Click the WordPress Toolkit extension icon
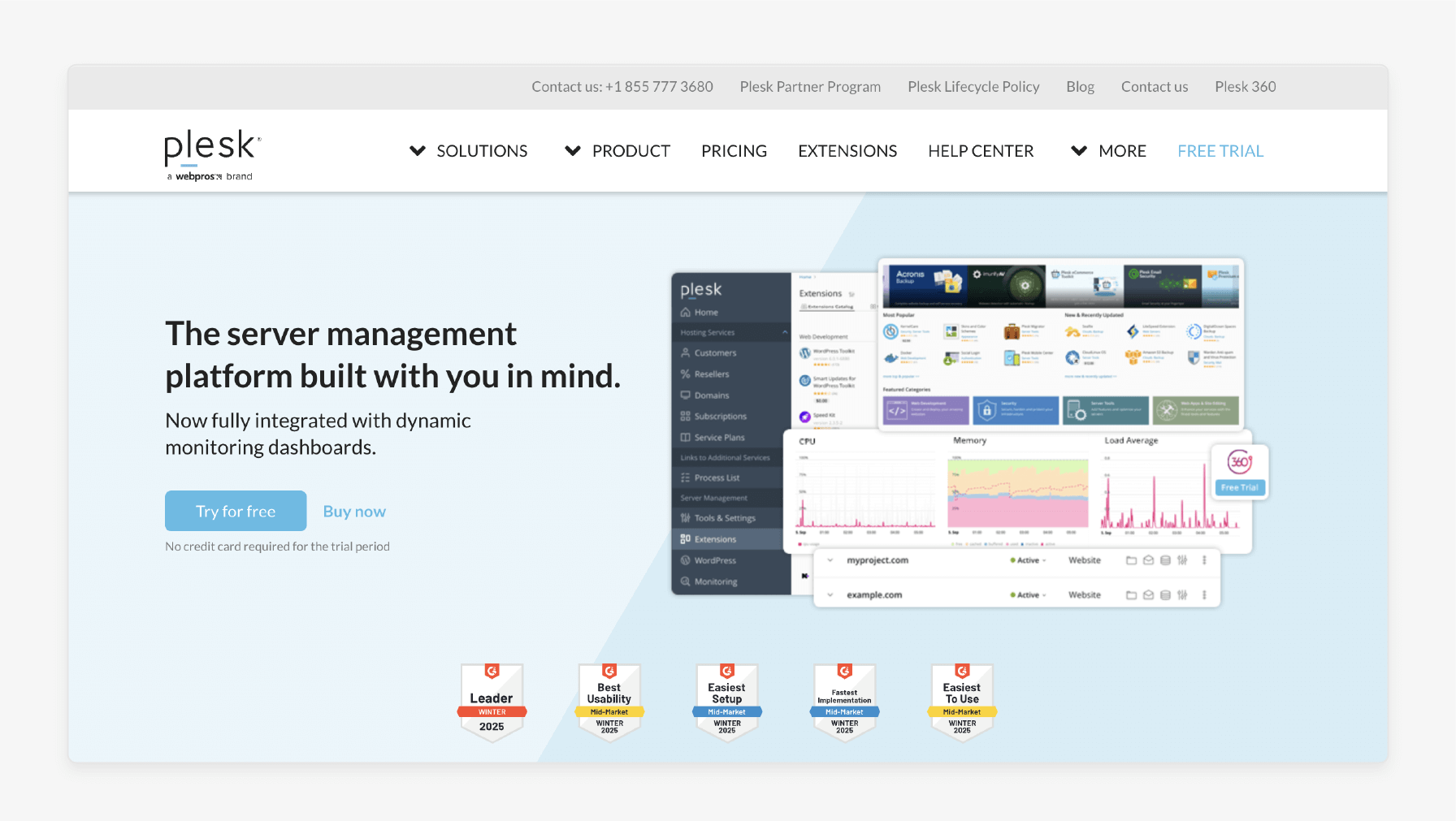Screen dimensions: 1456x821 coord(805,353)
